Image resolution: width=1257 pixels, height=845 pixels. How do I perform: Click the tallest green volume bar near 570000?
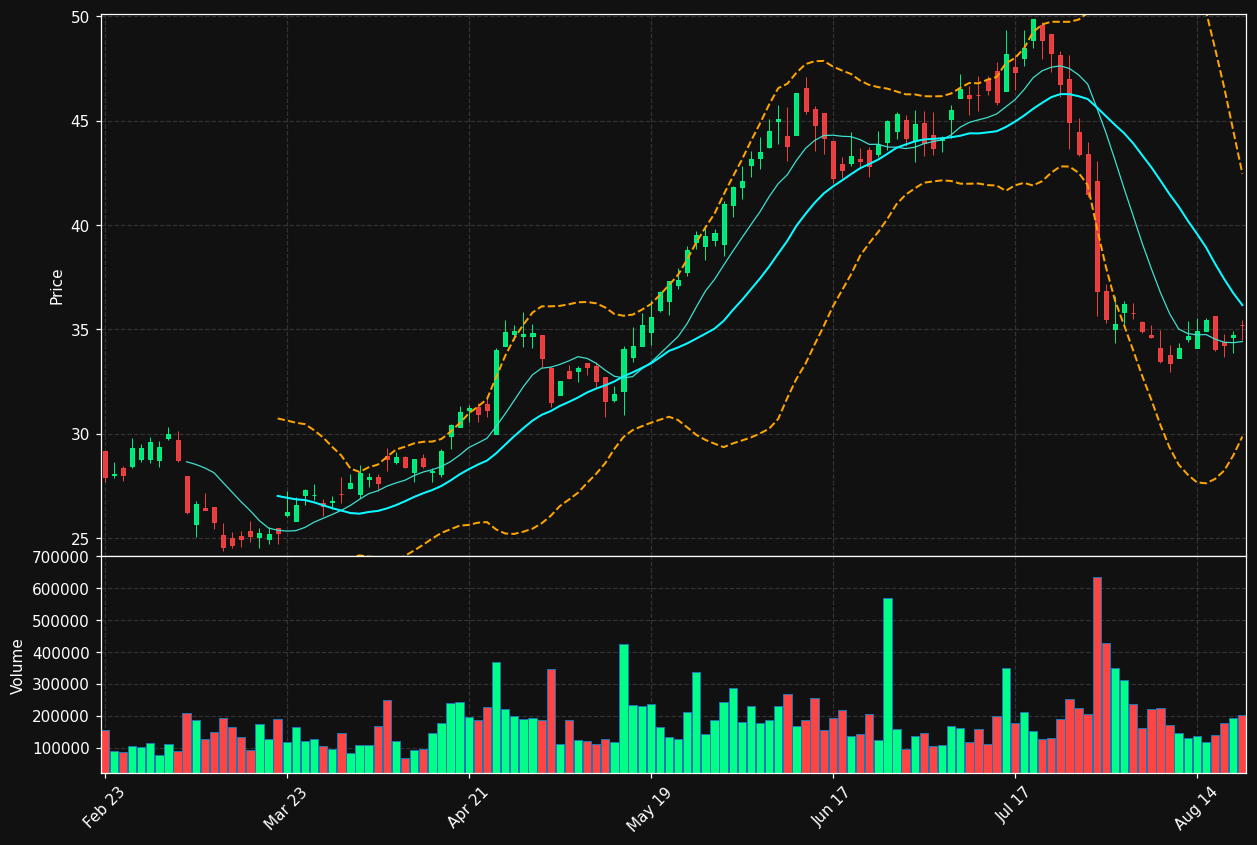(x=887, y=685)
